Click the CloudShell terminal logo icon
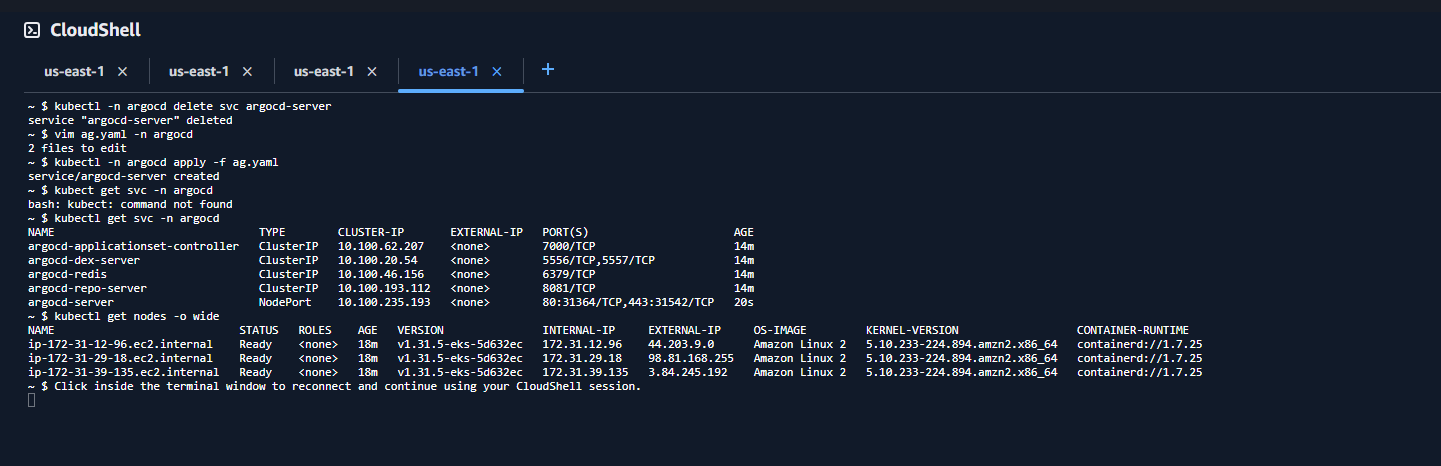Viewport: 1441px width, 466px height. 32,30
